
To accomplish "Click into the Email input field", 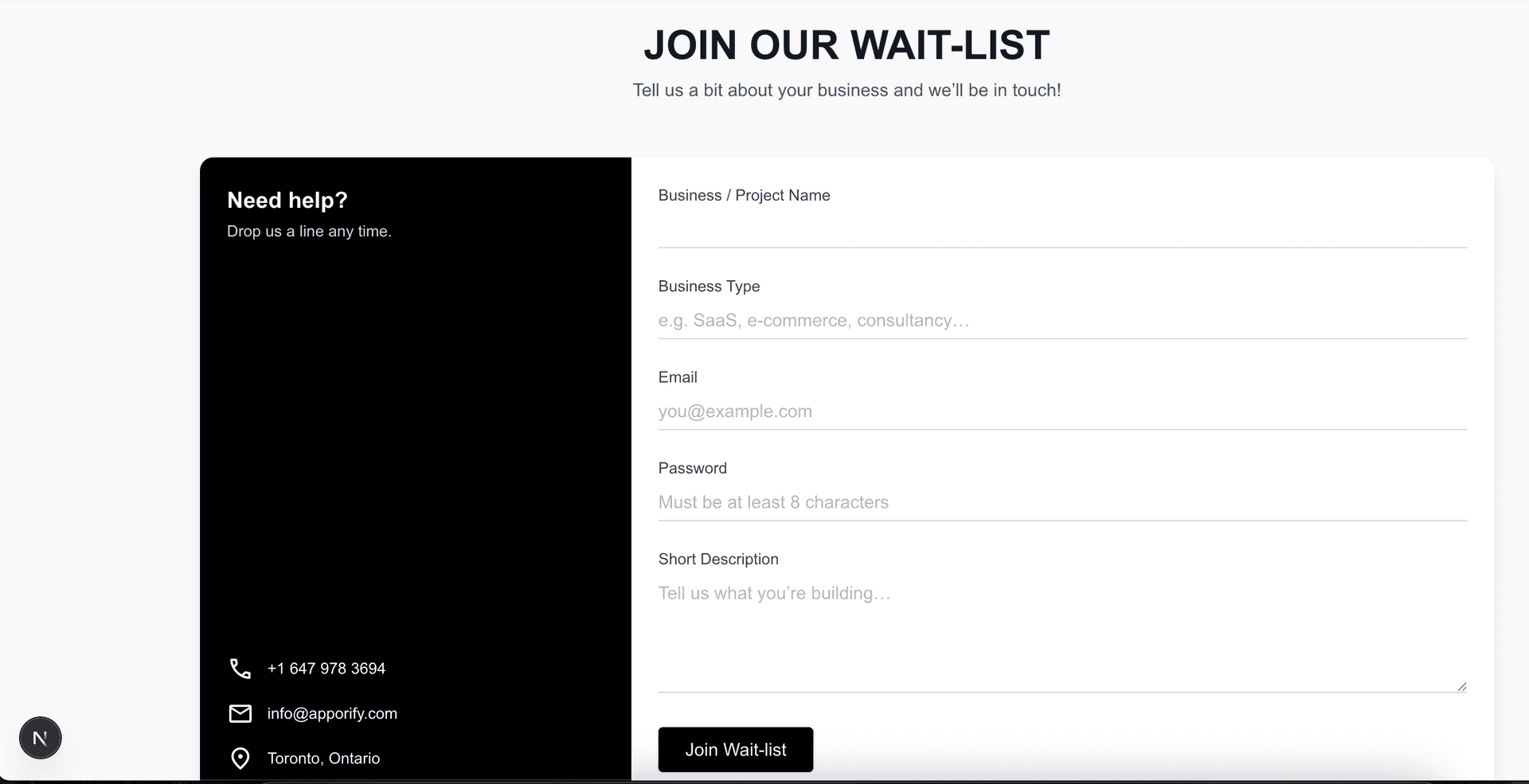I will [x=1062, y=412].
